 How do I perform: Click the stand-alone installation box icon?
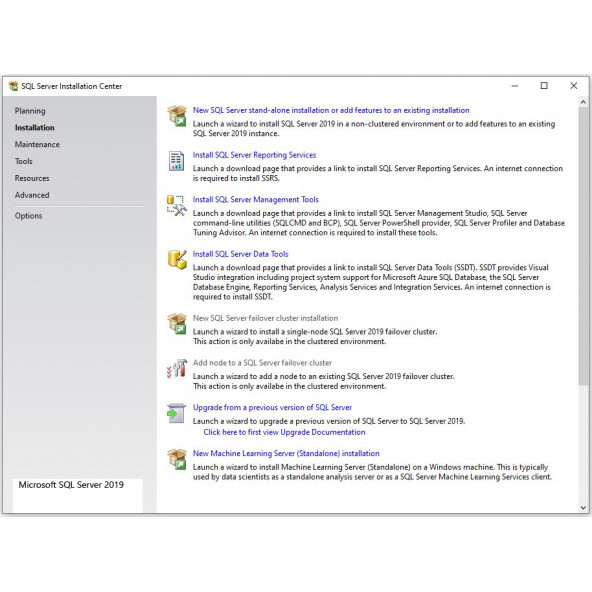coord(177,116)
